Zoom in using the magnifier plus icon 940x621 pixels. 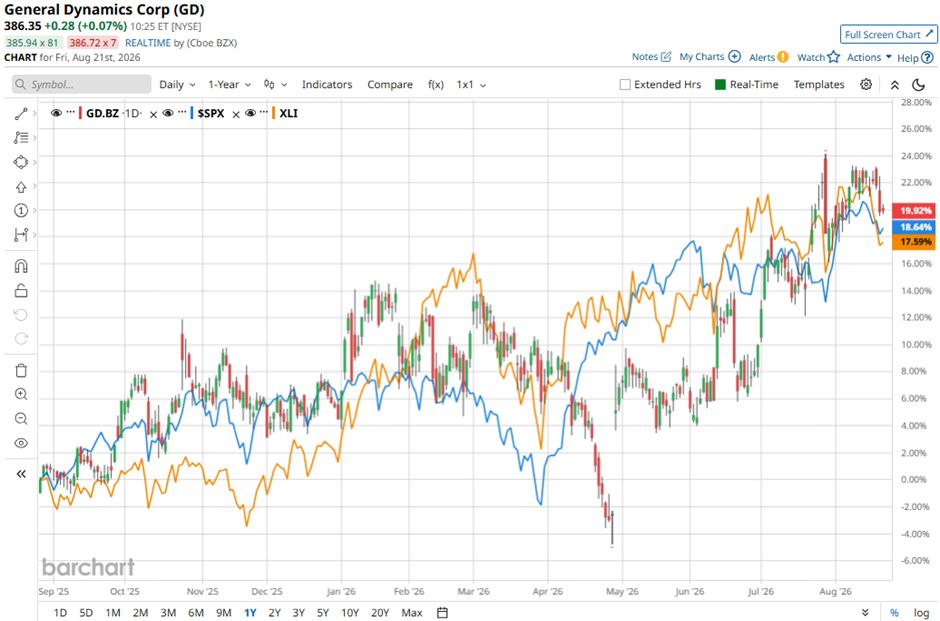tap(21, 394)
